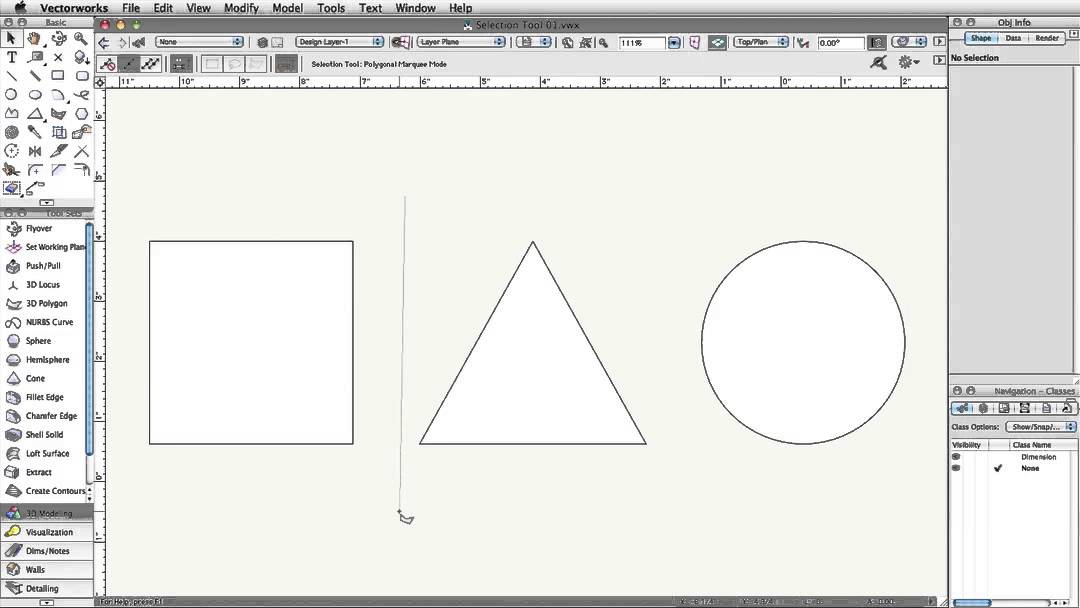Viewport: 1080px width, 608px height.
Task: Open the Top/Plan view dropdown
Action: click(761, 42)
